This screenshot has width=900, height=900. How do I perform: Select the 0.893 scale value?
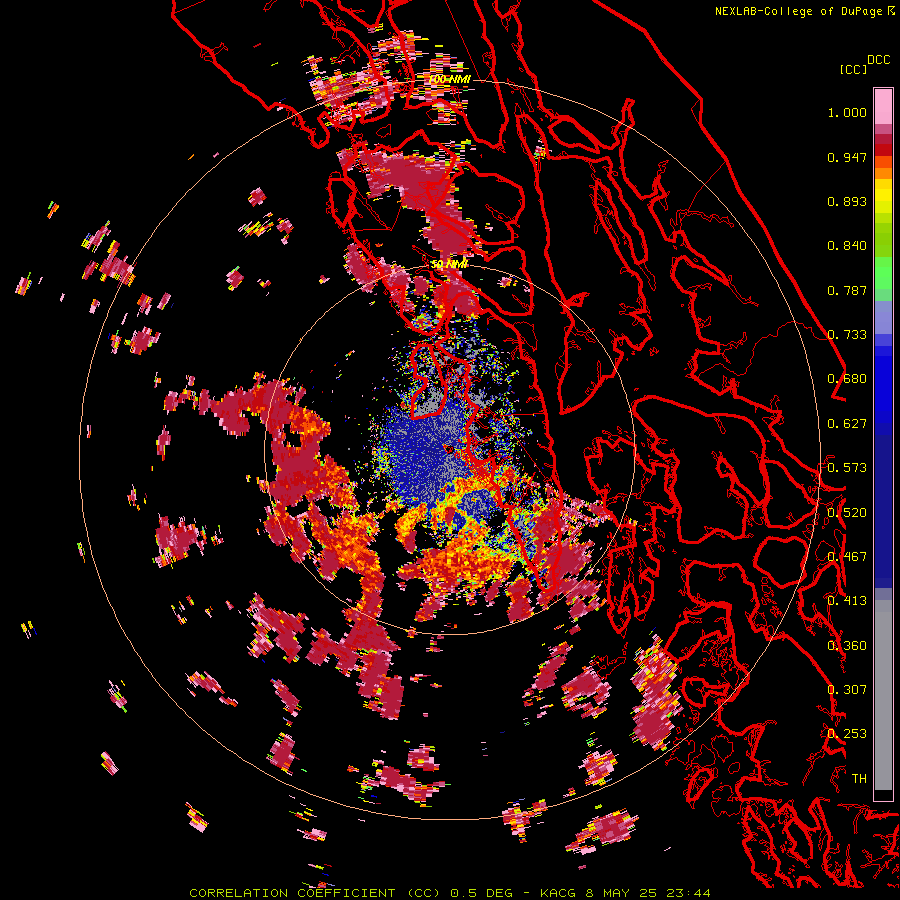(x=847, y=201)
